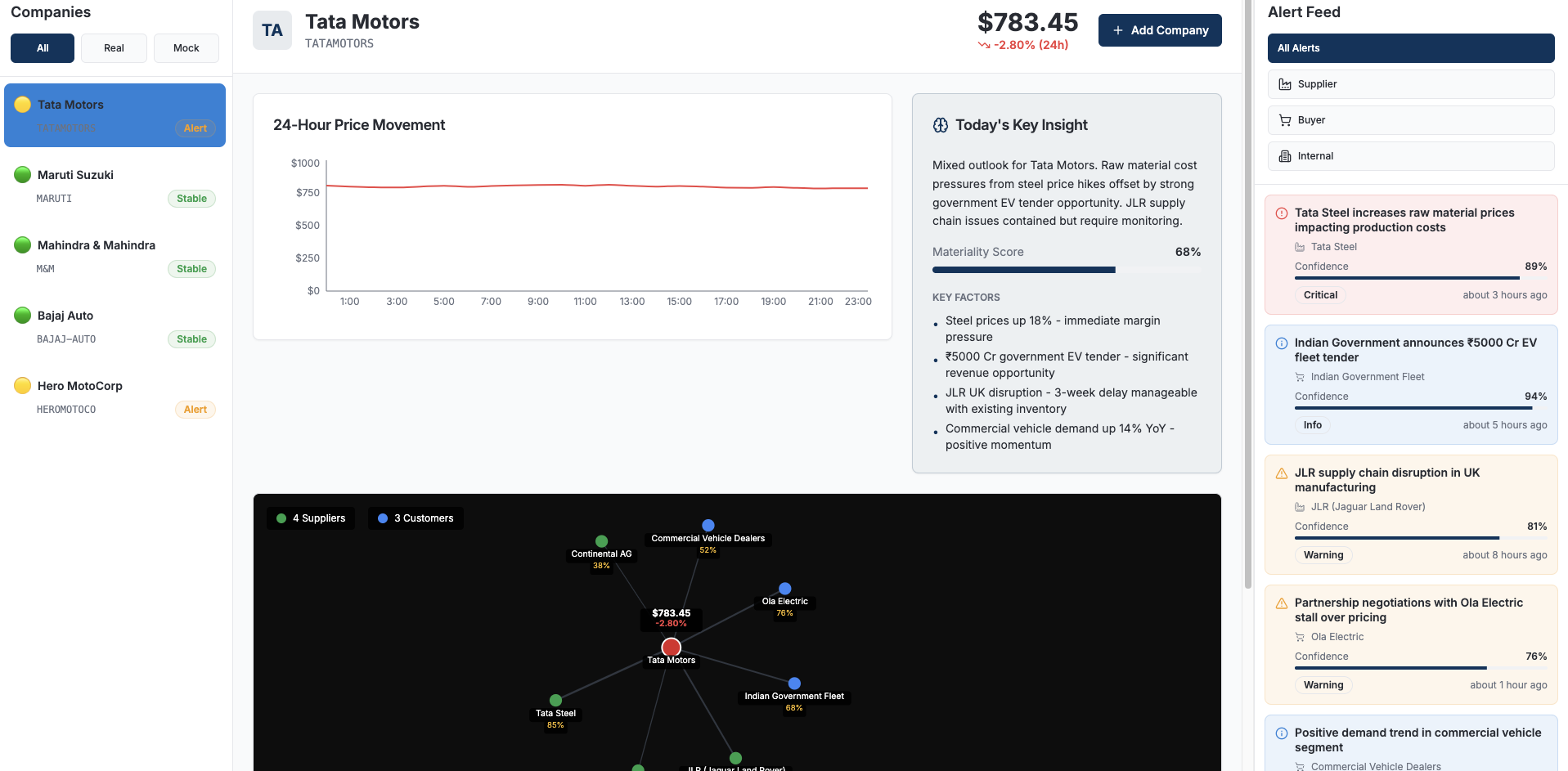Click the warning triangle on JLR supply chain alert

pos(1282,473)
